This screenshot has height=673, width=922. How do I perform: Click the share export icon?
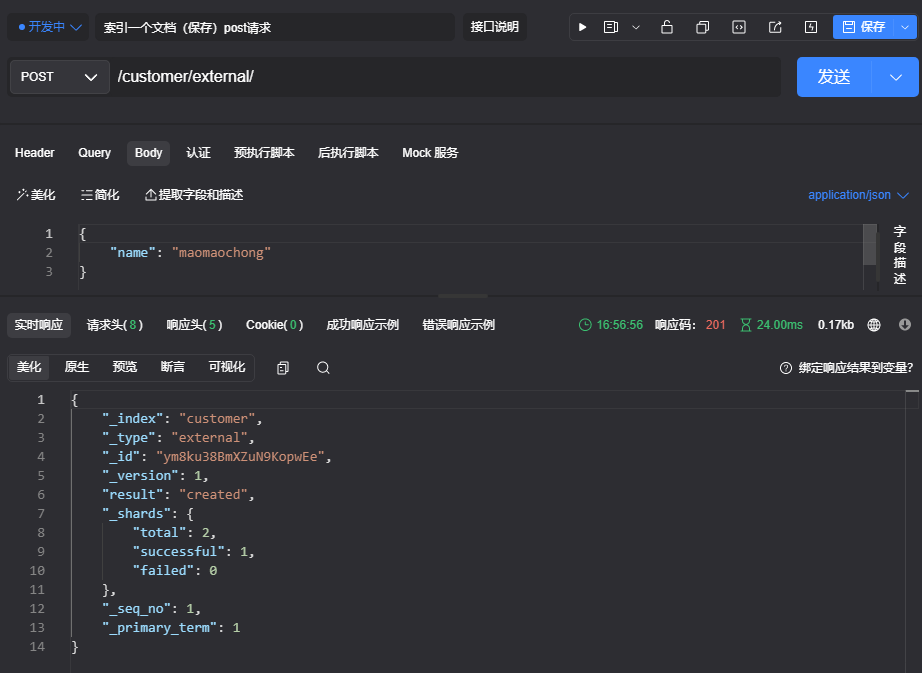click(775, 27)
